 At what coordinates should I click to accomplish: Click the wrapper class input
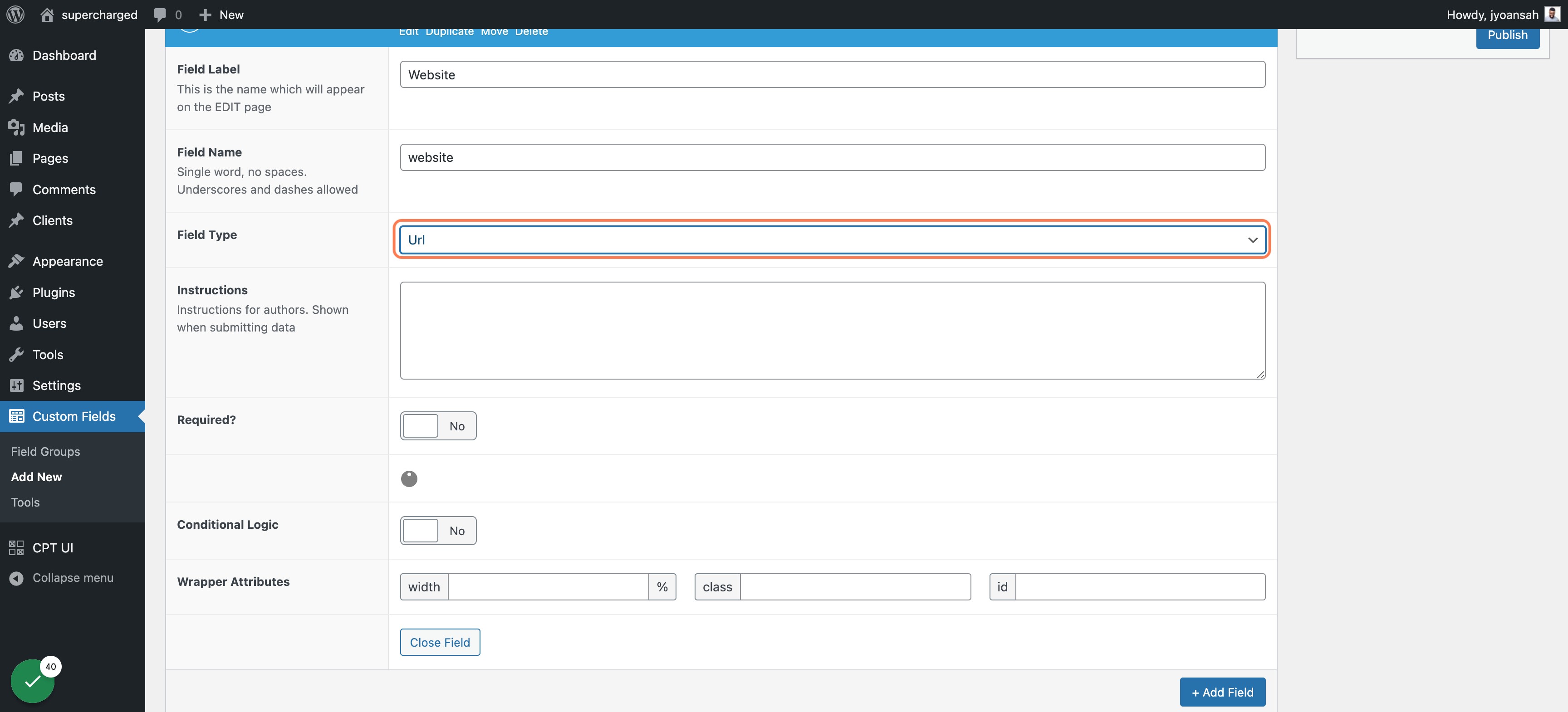855,587
